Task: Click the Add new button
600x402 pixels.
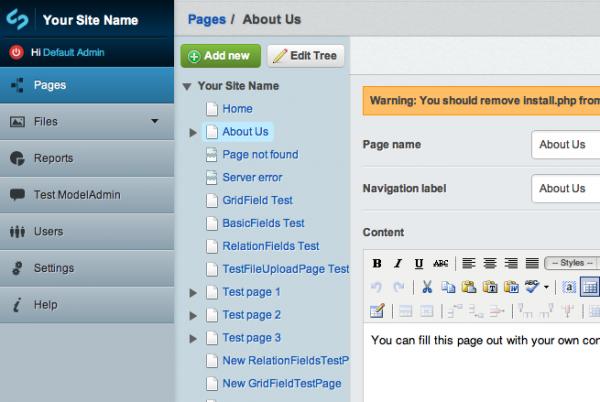Action: coord(220,56)
